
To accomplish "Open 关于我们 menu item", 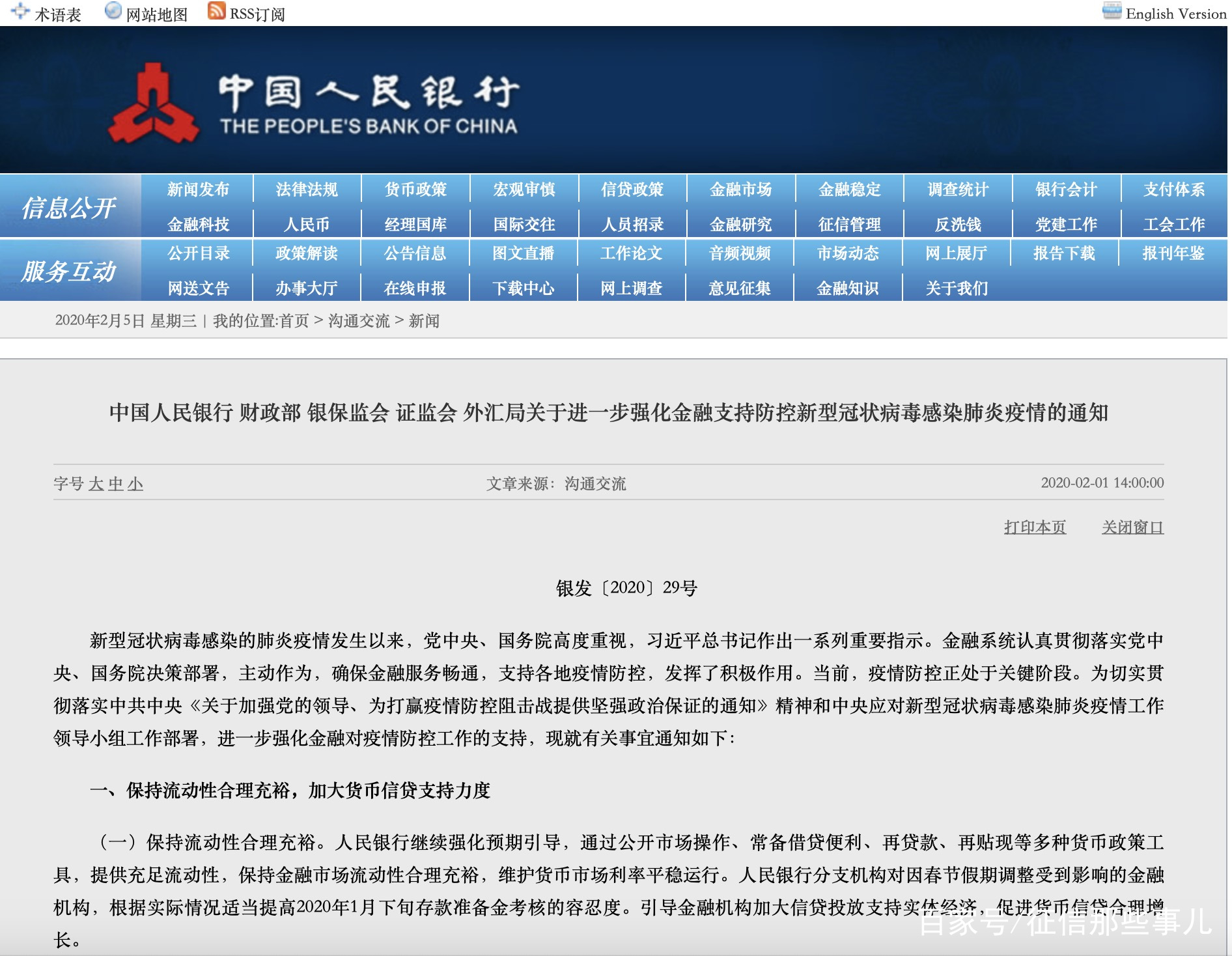I will (x=957, y=288).
